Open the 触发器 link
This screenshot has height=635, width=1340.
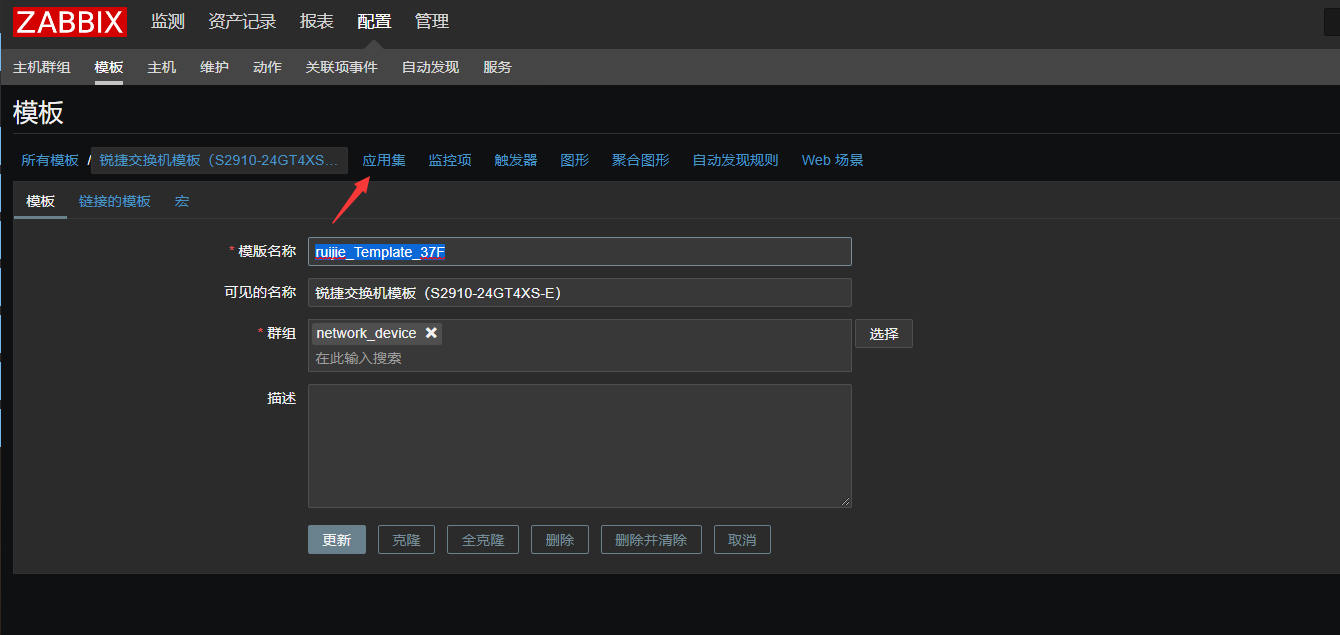516,160
